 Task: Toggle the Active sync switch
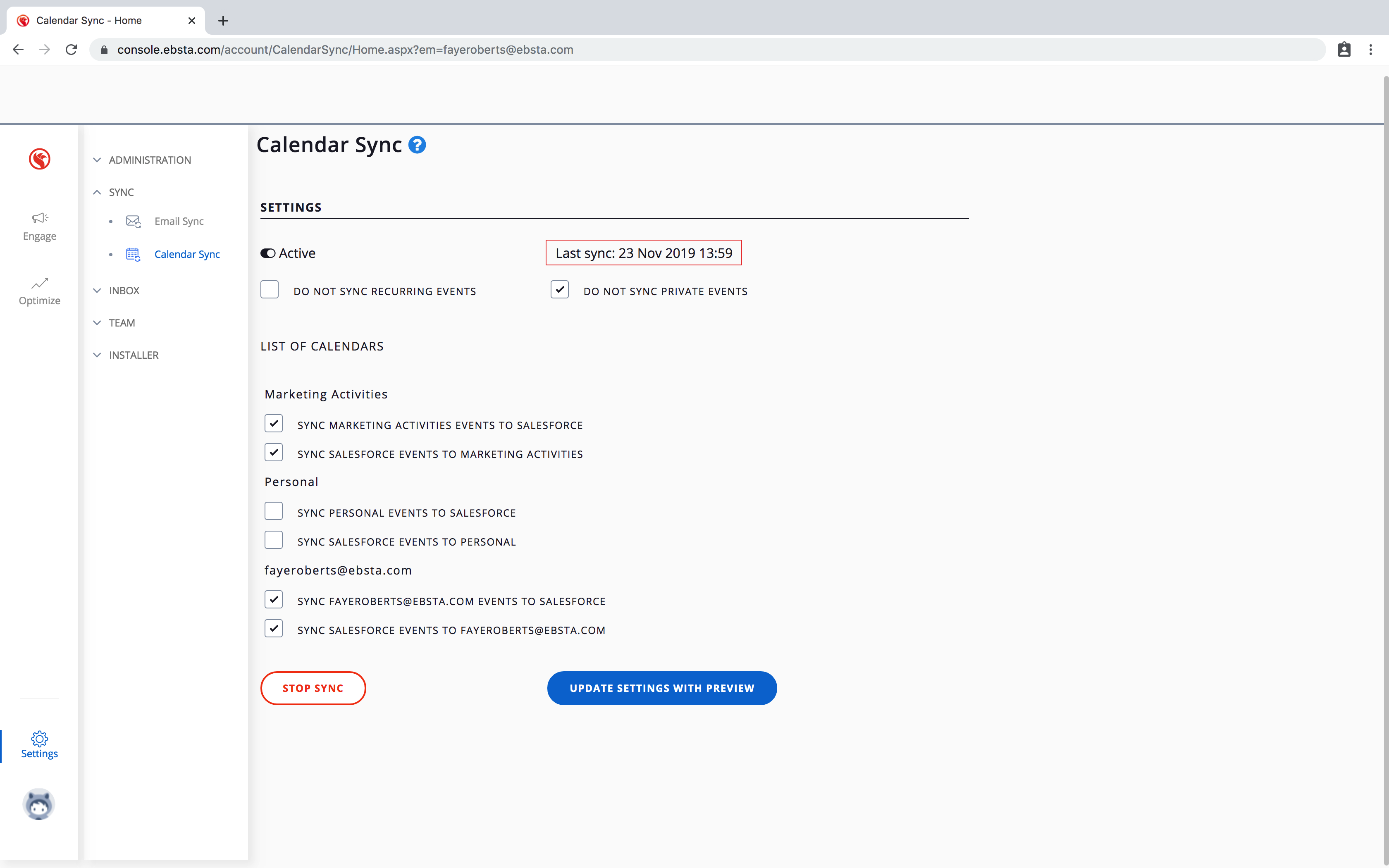(268, 253)
